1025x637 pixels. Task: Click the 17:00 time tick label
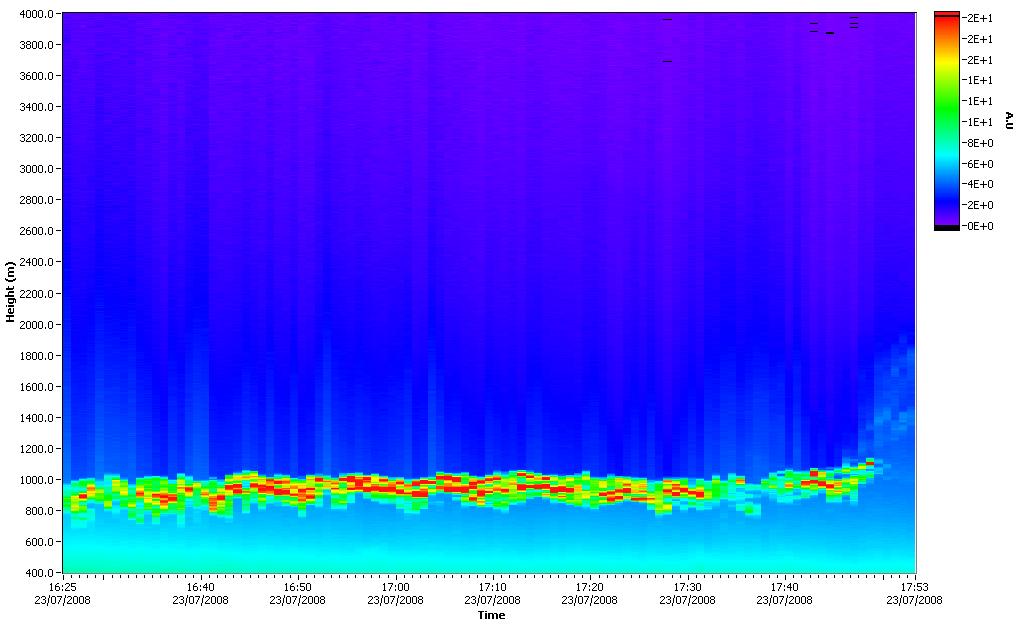point(395,587)
